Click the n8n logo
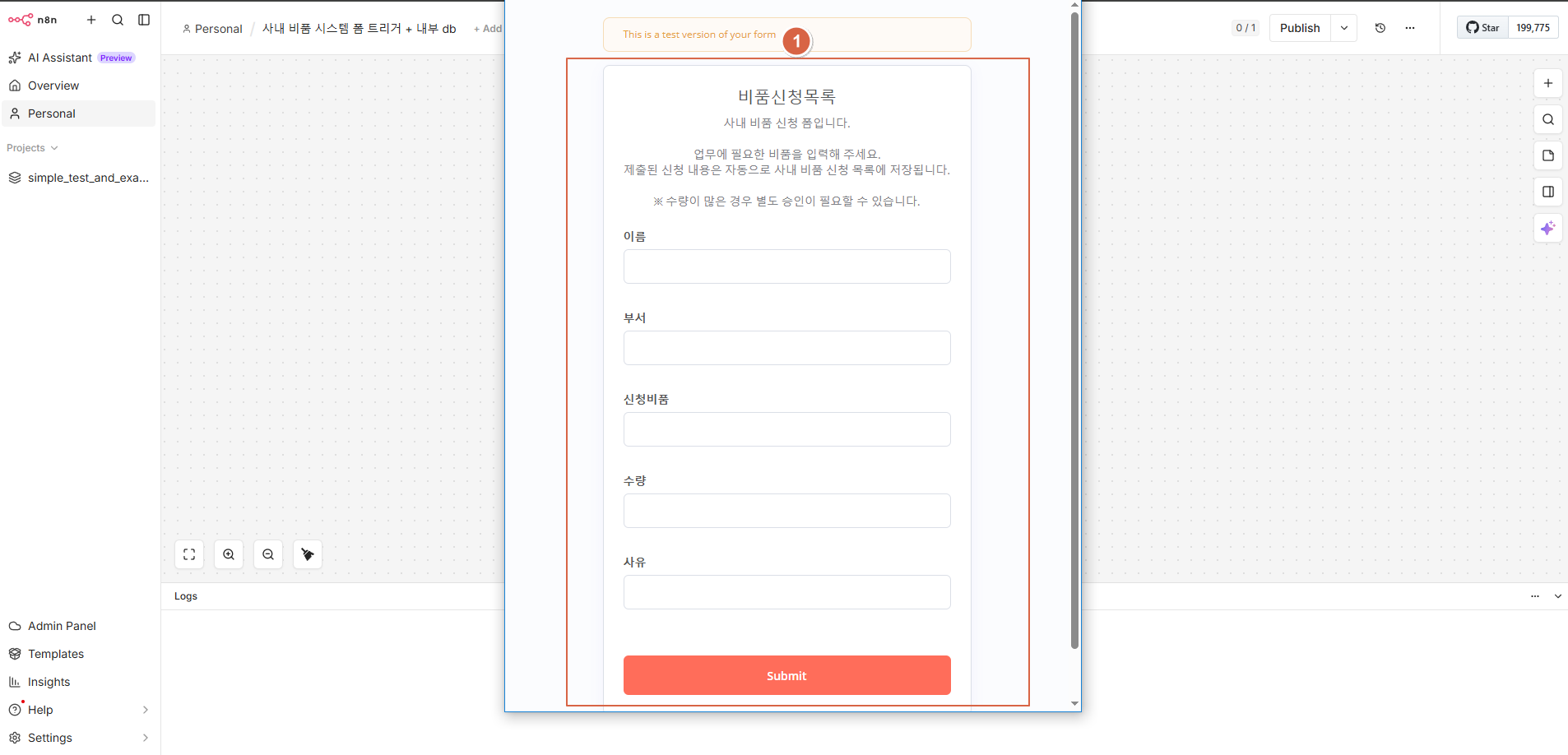 pyautogui.click(x=32, y=20)
